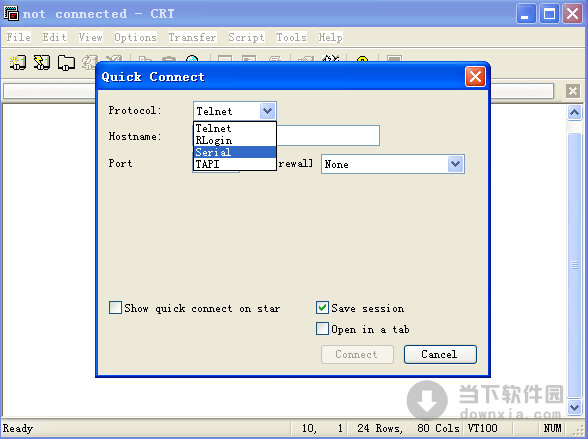
Task: Click the VT100 status bar entry
Action: tap(482, 428)
